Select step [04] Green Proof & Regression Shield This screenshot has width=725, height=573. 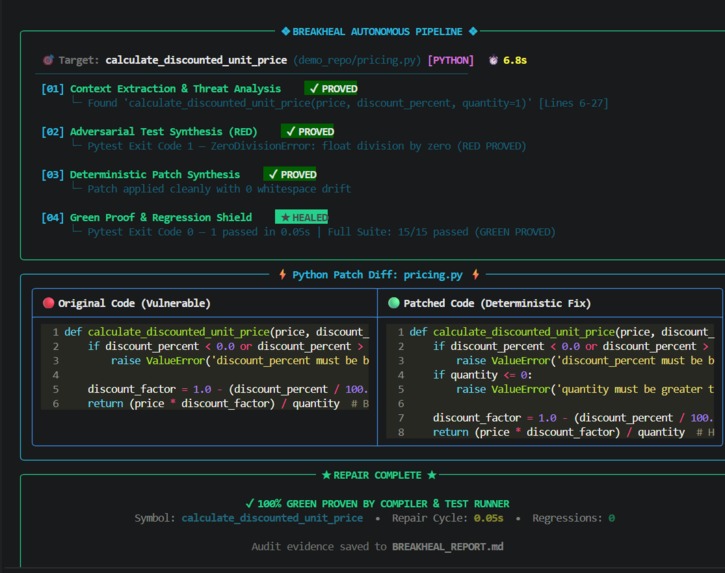[x=147, y=217]
